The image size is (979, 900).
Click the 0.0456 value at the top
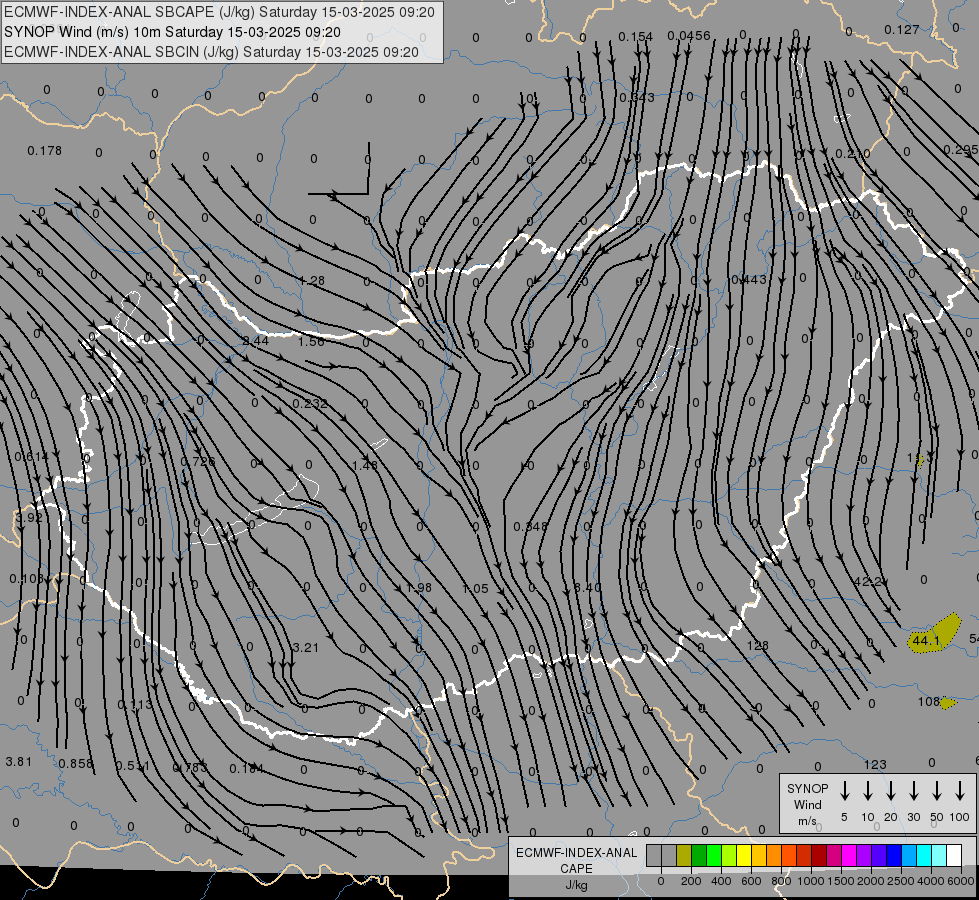(x=689, y=36)
